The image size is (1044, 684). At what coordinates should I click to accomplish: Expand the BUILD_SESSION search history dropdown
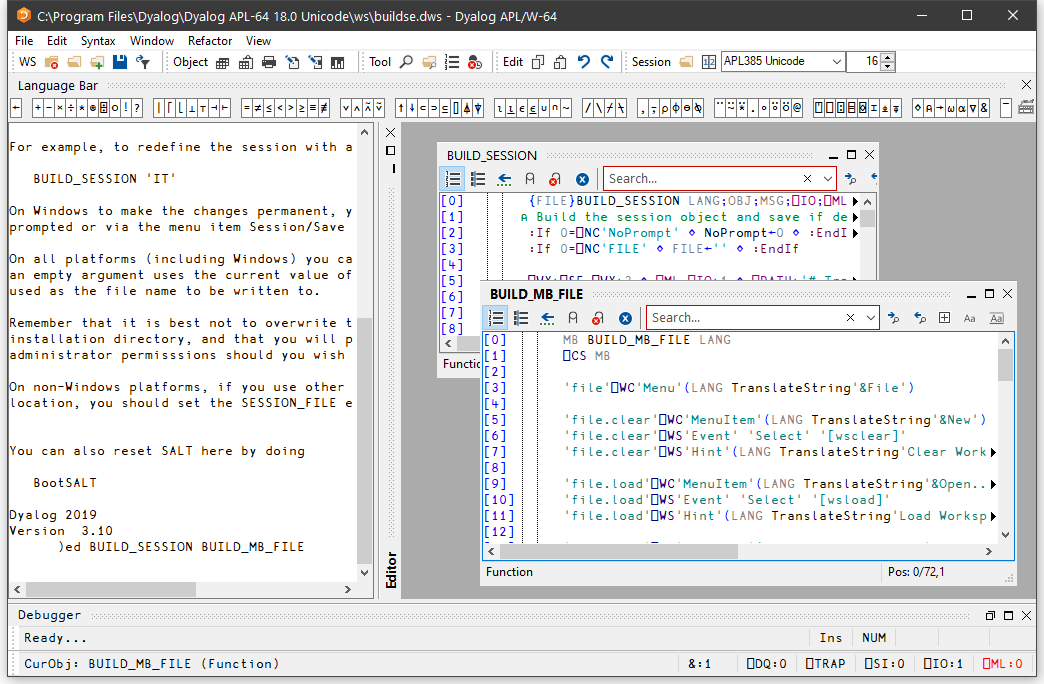click(x=828, y=179)
